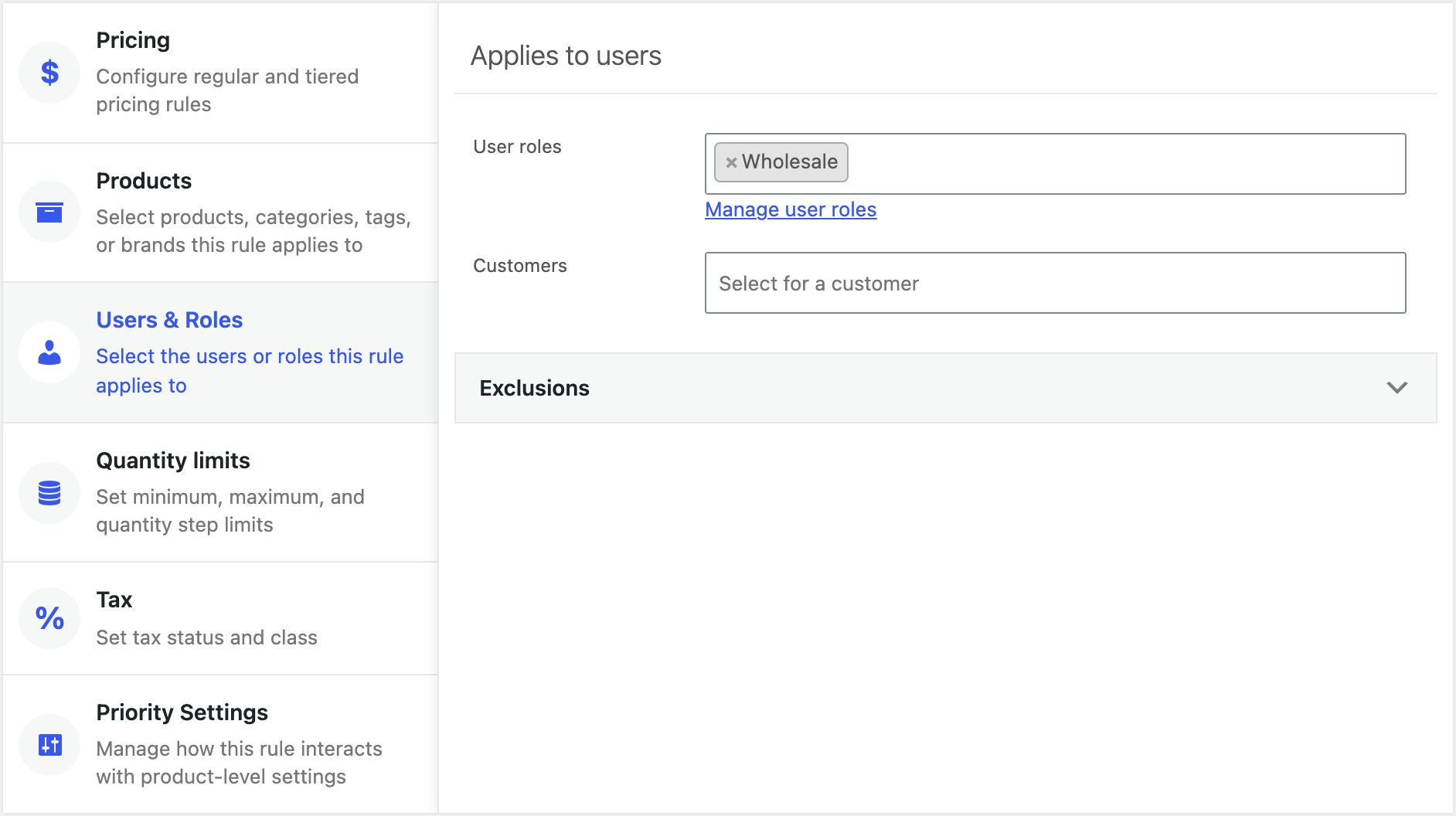Click the Wholesale tag label
Screen dimensions: 1456x816
[x=790, y=161]
